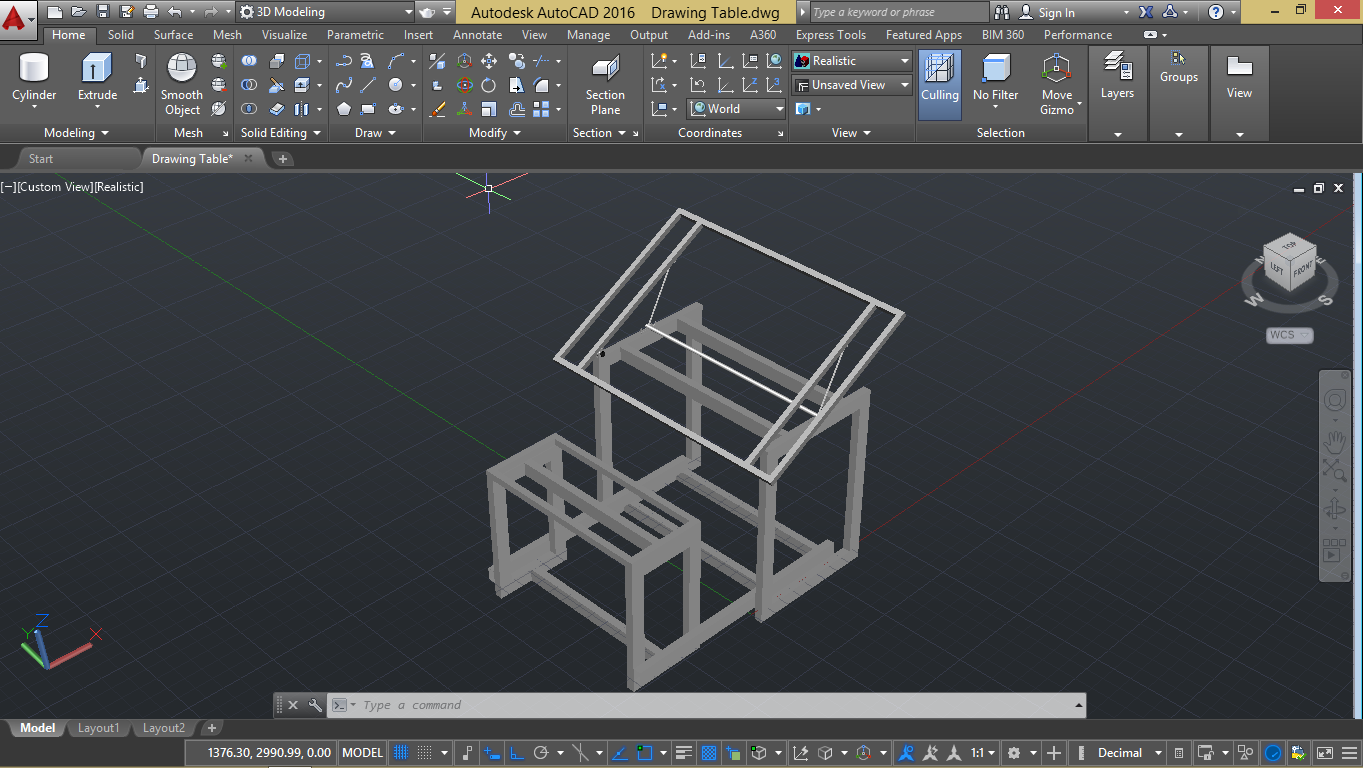The width and height of the screenshot is (1363, 768).
Task: Open the World coordinate system dropdown
Action: (x=737, y=109)
